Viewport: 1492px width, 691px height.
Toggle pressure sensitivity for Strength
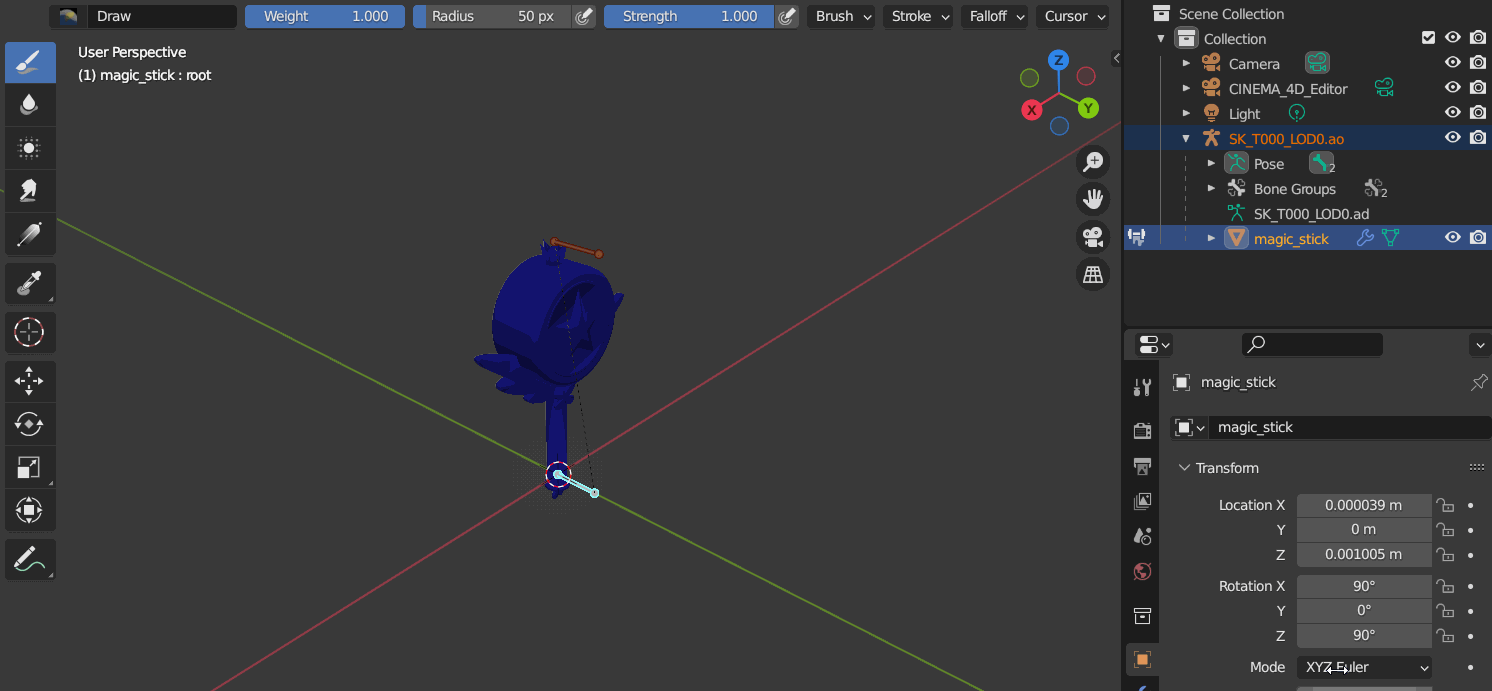coord(787,16)
